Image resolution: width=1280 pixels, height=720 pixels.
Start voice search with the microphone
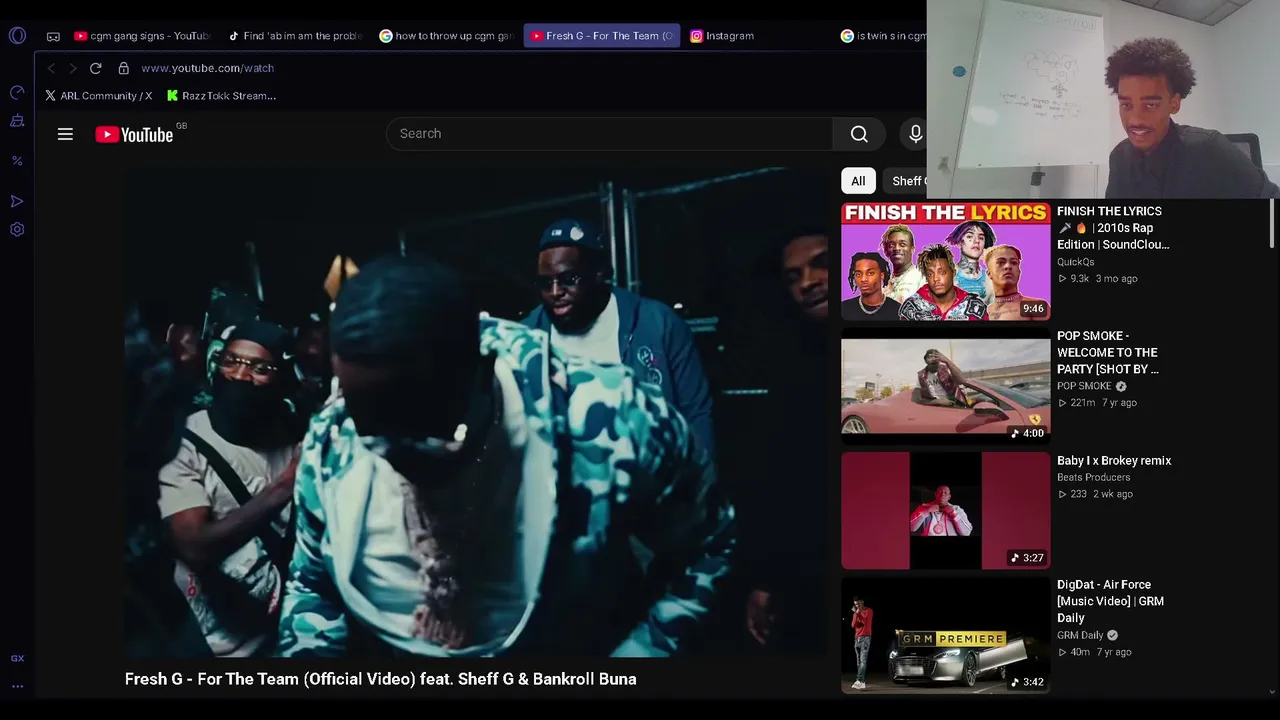tap(915, 134)
